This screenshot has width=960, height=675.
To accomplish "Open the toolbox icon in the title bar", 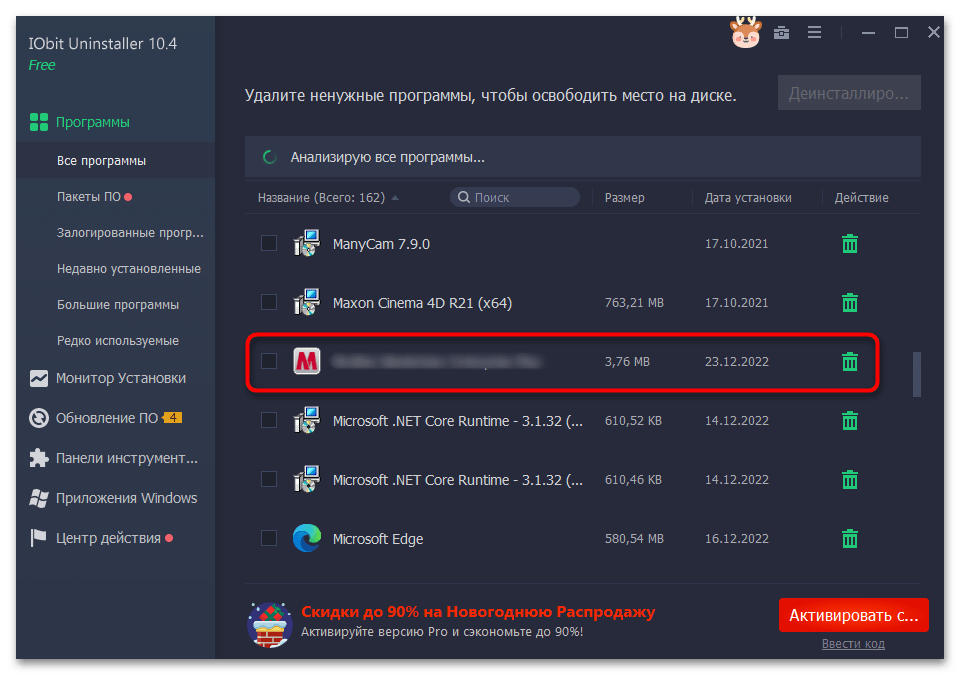I will 781,32.
